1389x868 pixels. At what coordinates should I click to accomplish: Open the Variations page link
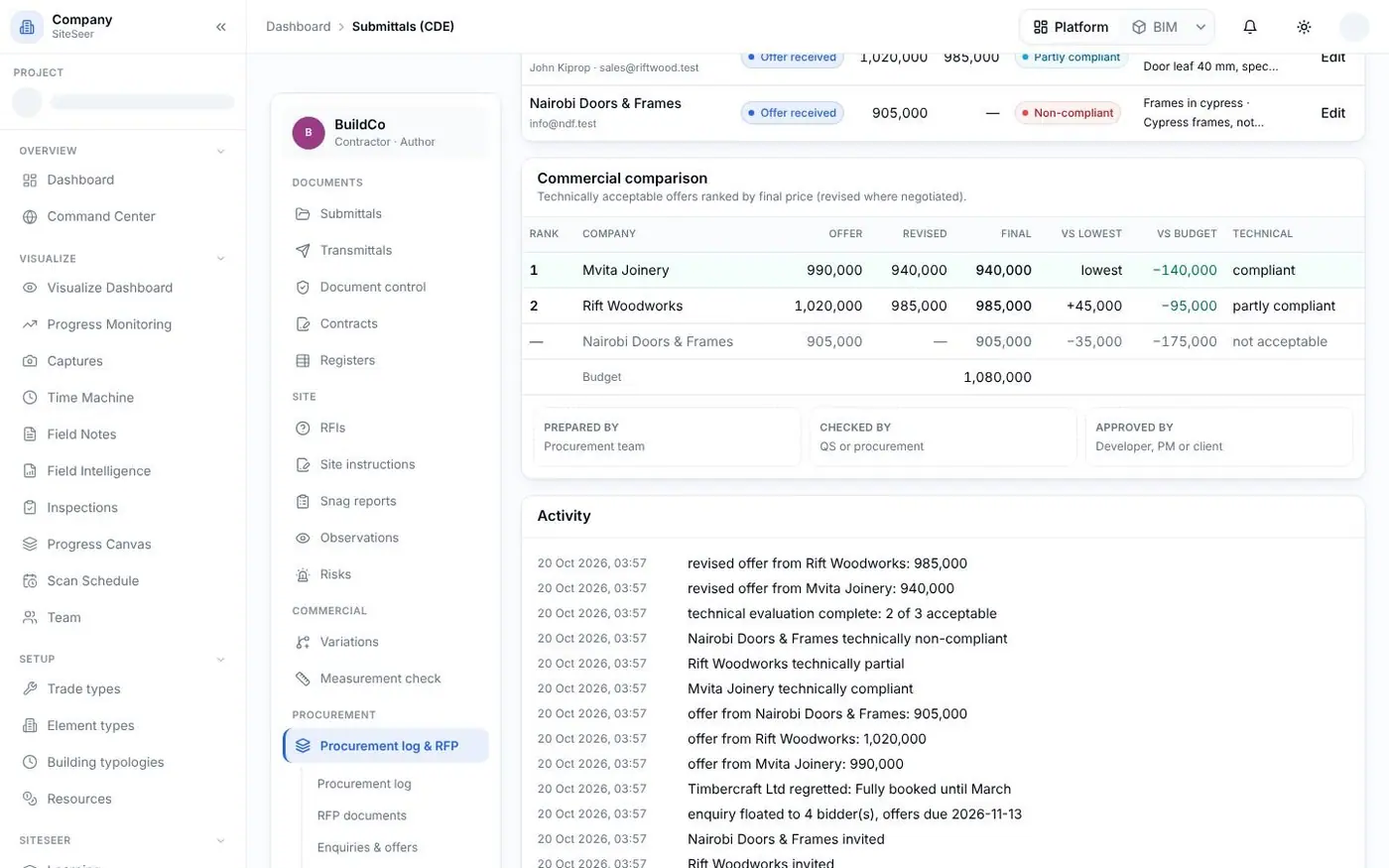click(x=386, y=642)
